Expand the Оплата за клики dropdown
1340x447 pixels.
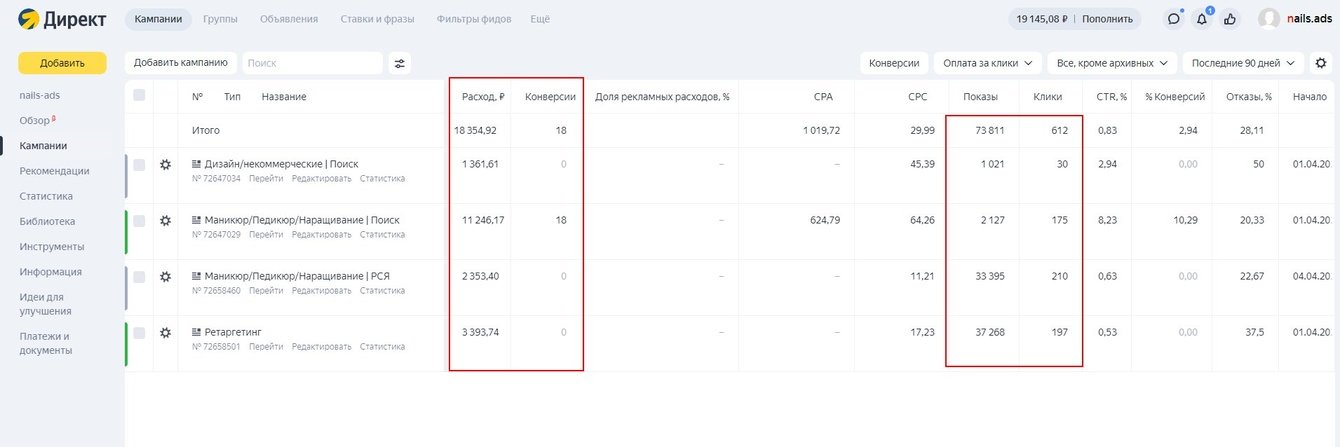pos(988,63)
